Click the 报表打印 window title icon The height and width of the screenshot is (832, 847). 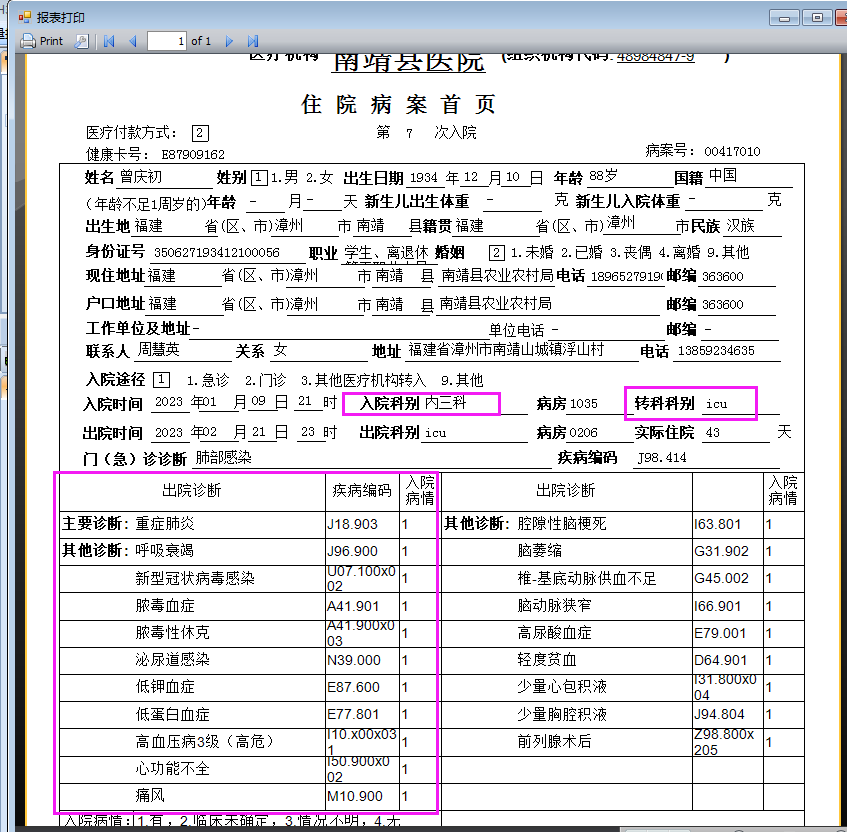[24, 17]
